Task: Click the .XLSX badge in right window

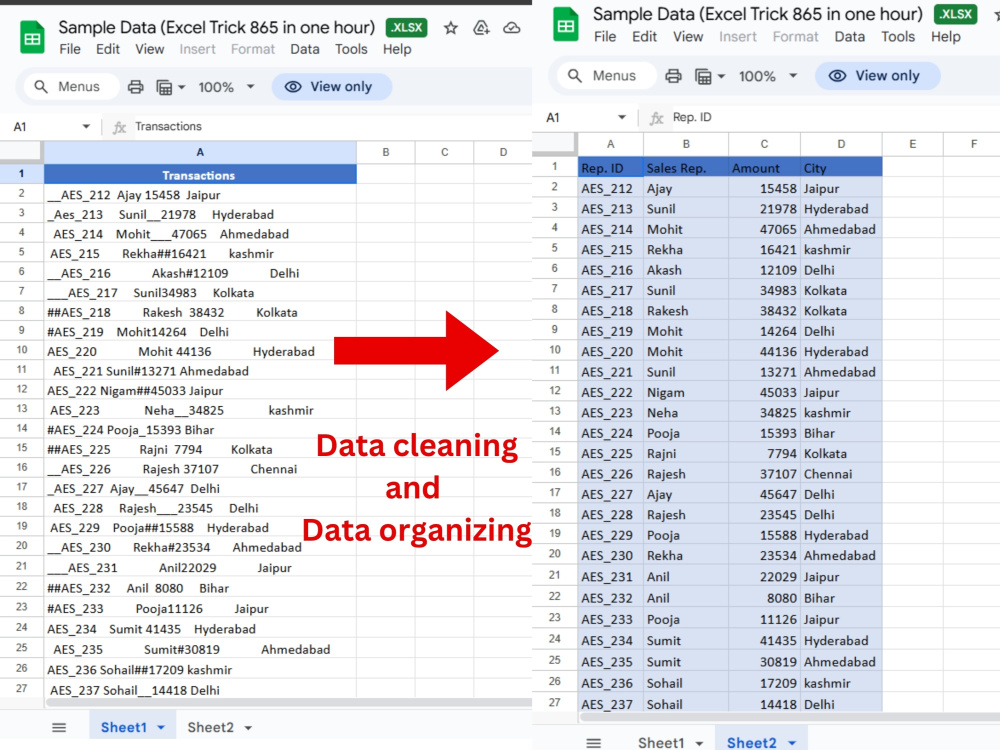Action: (955, 14)
